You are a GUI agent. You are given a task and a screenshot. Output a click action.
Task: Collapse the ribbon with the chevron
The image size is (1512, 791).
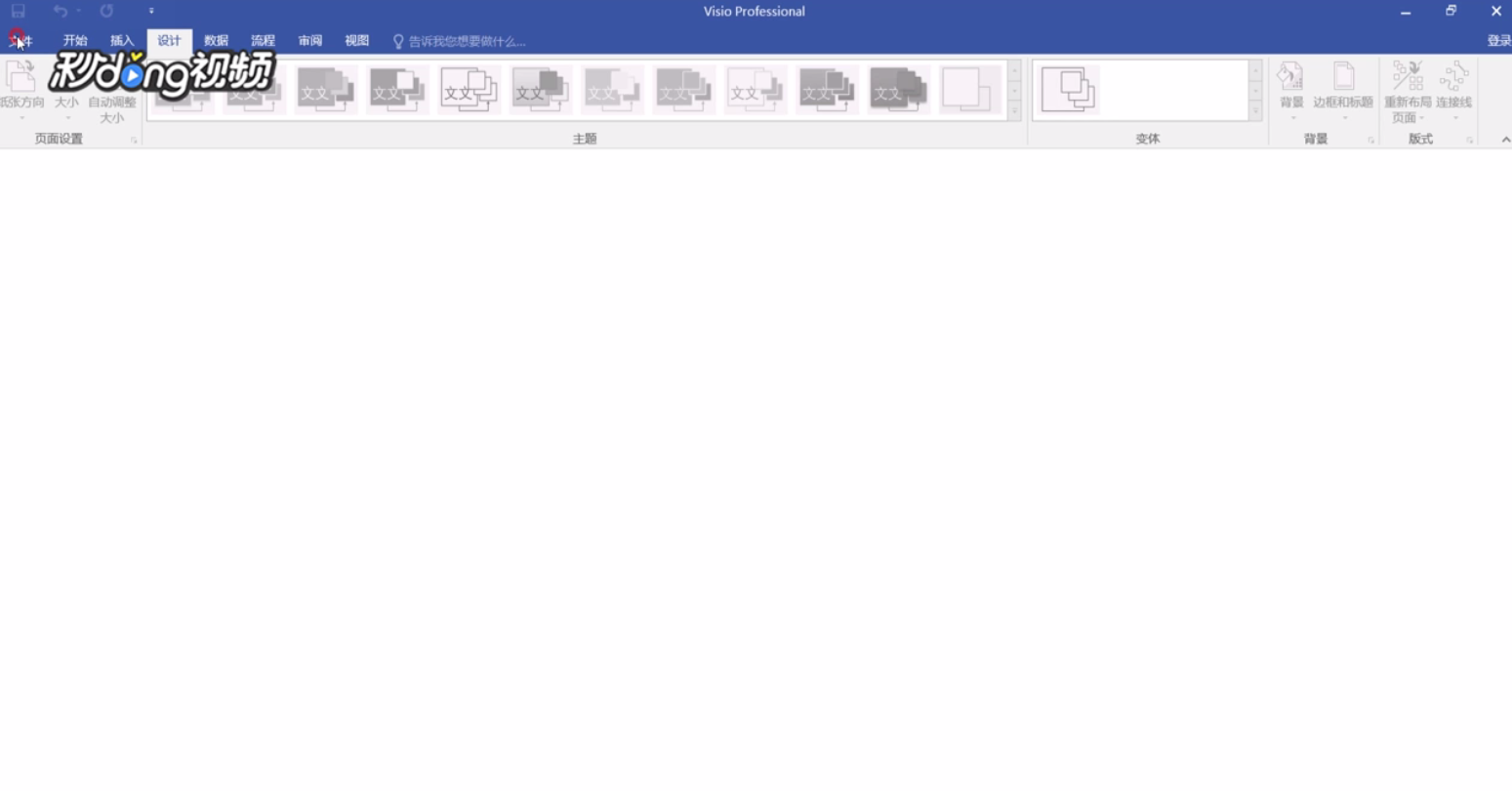point(1505,140)
